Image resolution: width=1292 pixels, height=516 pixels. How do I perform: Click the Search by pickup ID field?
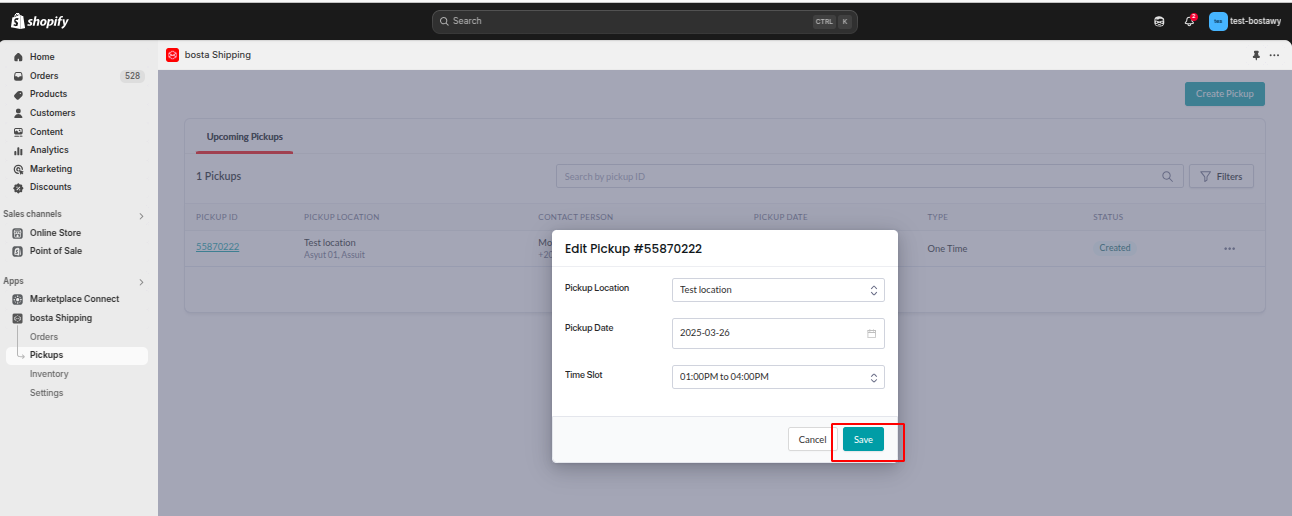click(869, 177)
